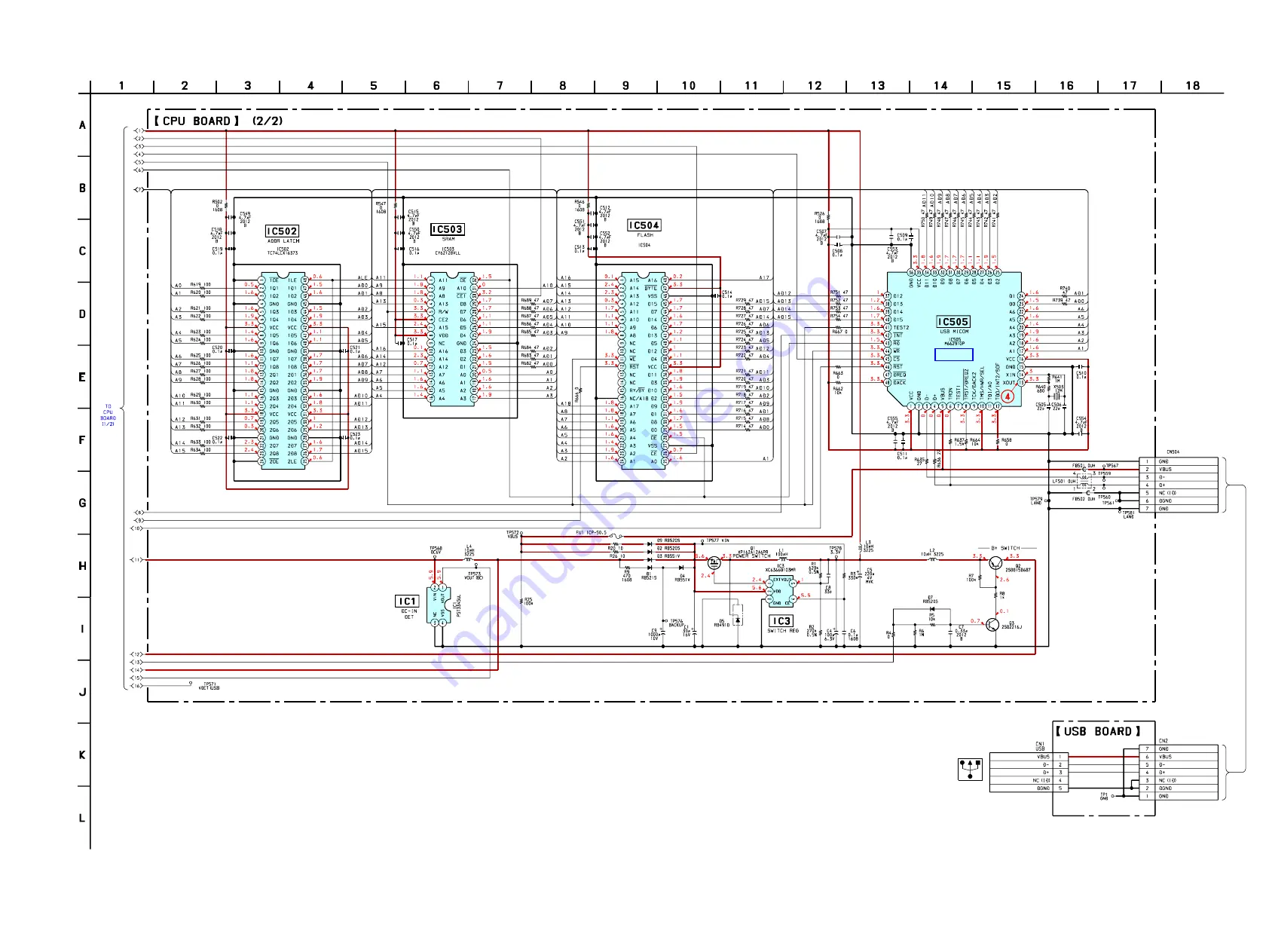Click grid column header 18

click(1192, 85)
